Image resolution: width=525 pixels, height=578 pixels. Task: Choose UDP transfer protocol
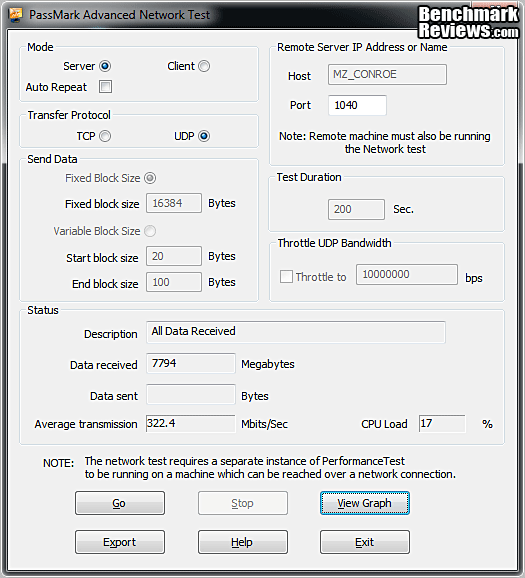(x=204, y=136)
